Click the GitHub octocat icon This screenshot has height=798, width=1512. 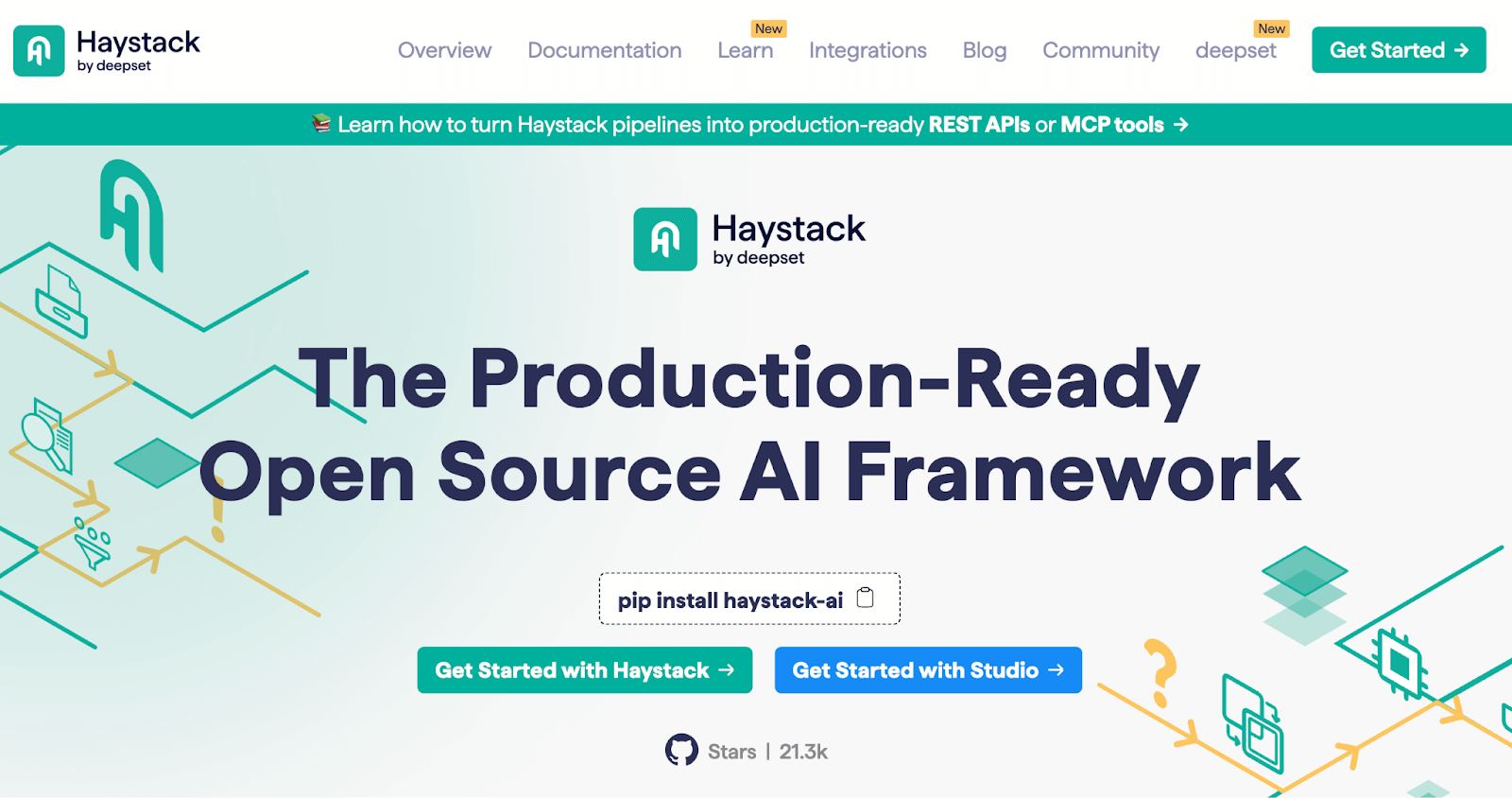coord(681,751)
